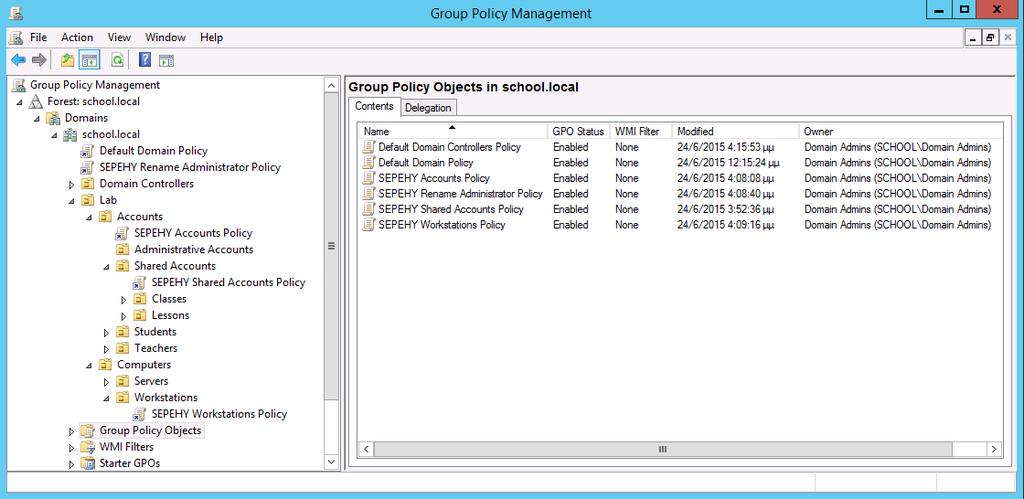1024x499 pixels.
Task: Open the Window menu
Action: pyautogui.click(x=165, y=37)
